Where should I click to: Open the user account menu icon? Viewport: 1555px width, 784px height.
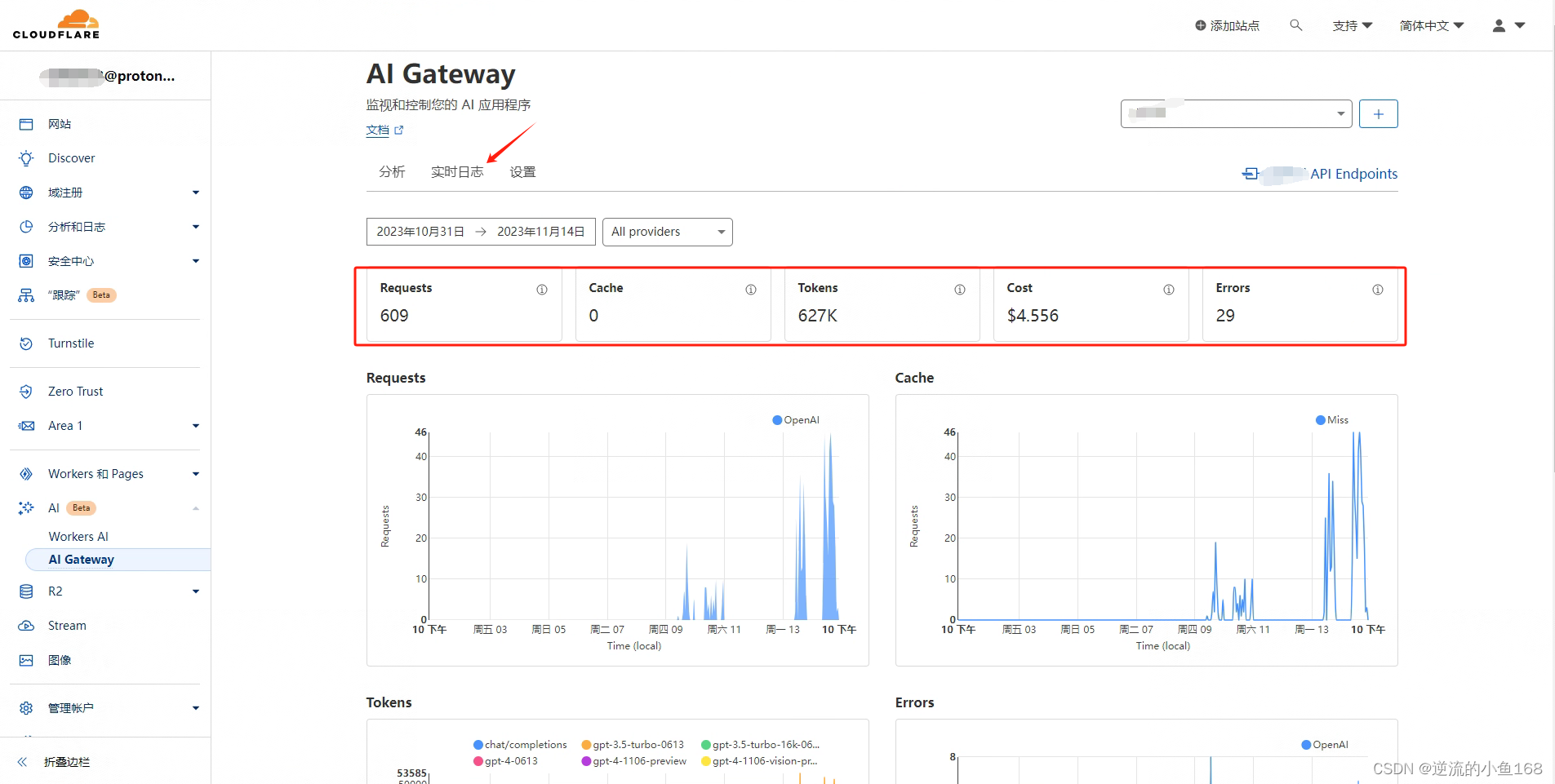click(1508, 25)
